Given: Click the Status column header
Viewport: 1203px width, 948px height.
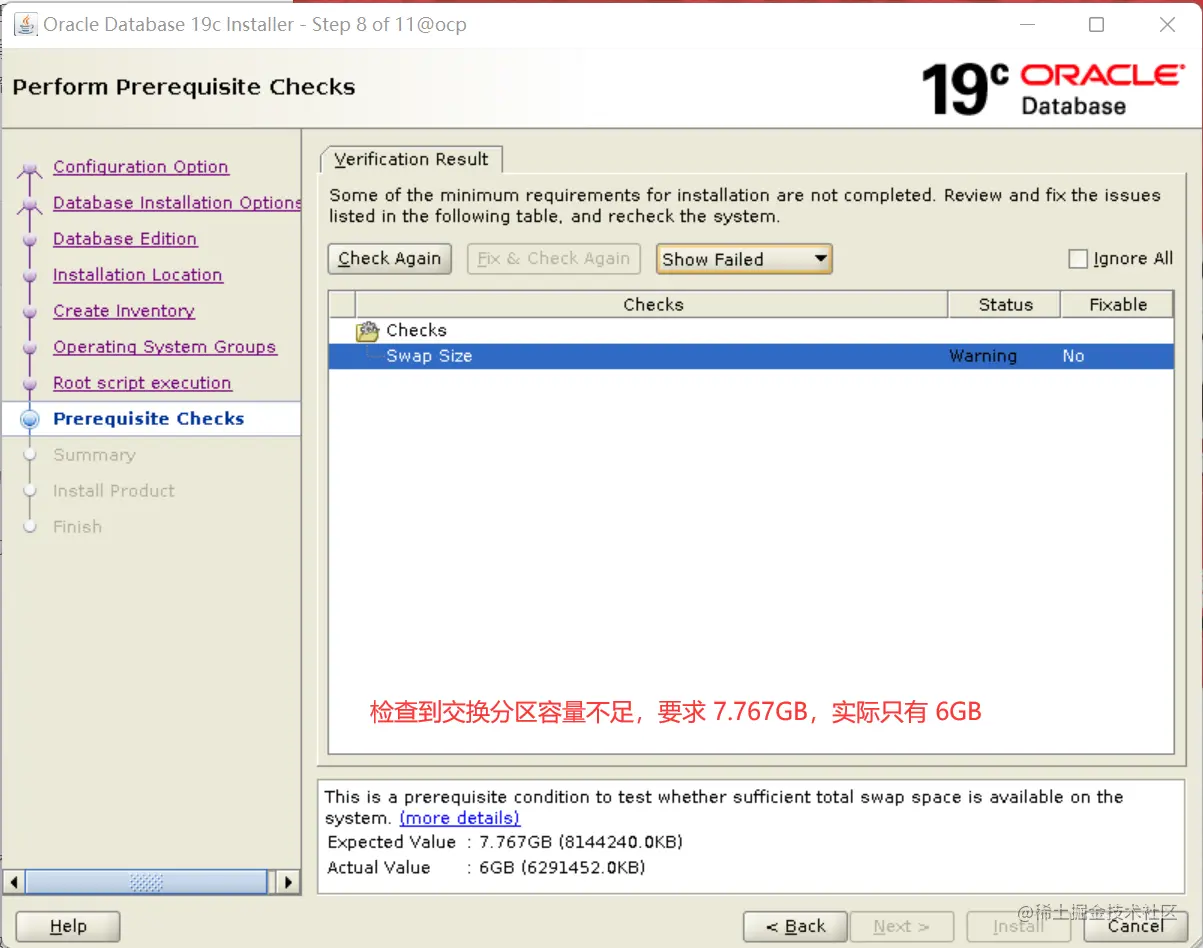Looking at the screenshot, I should click(x=1005, y=305).
